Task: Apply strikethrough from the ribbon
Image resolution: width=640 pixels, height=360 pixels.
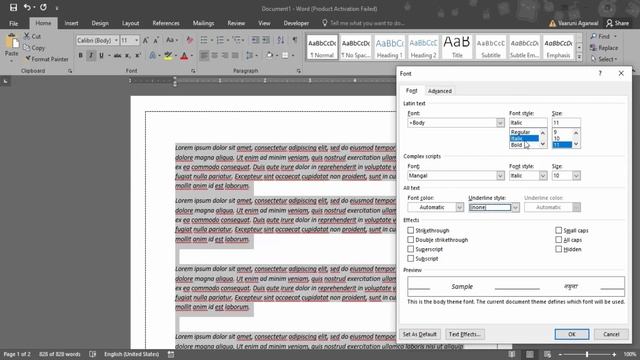Action: [118, 56]
